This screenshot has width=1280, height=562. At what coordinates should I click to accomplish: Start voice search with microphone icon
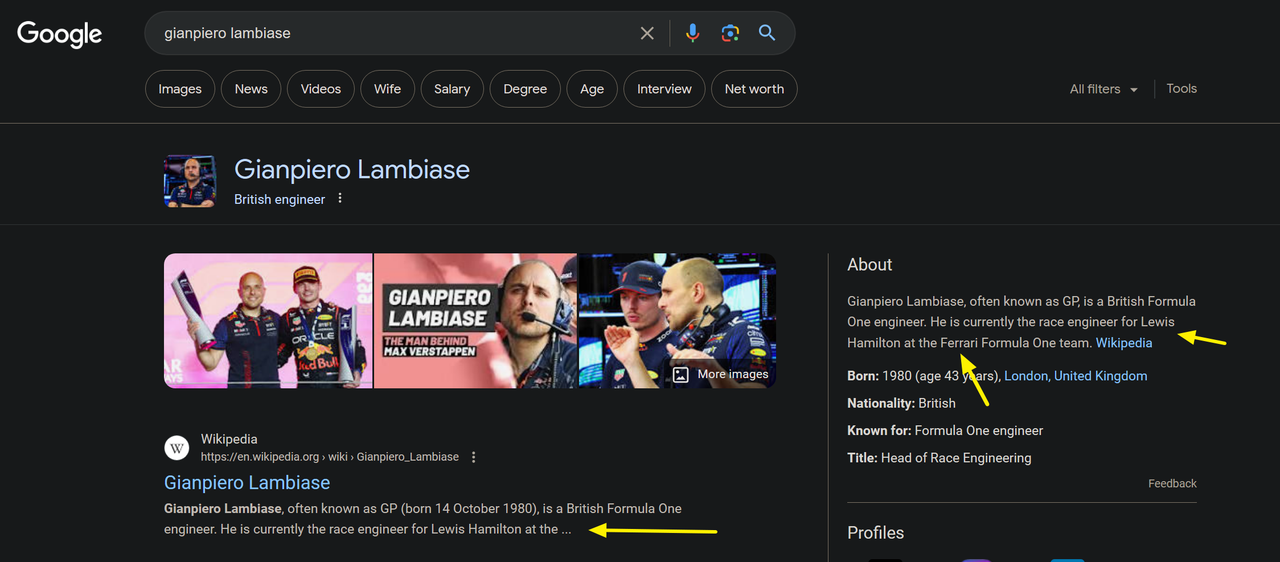692,33
